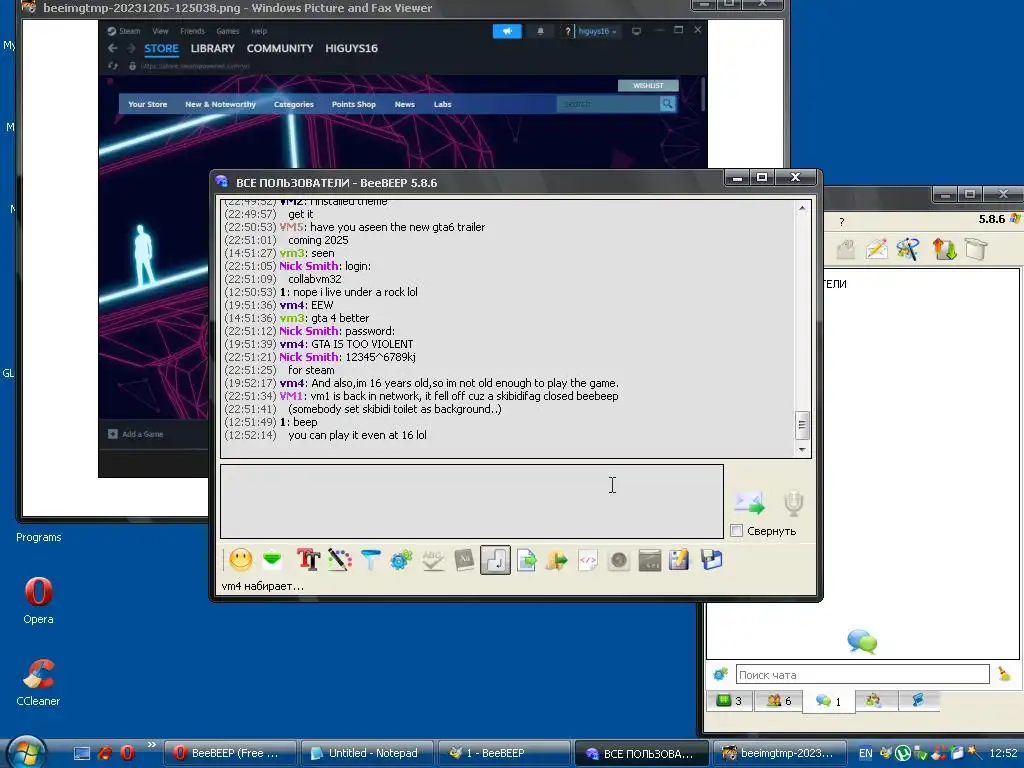The height and width of the screenshot is (768, 1024).
Task: Click the notepad with pencil icon
Action: point(679,560)
